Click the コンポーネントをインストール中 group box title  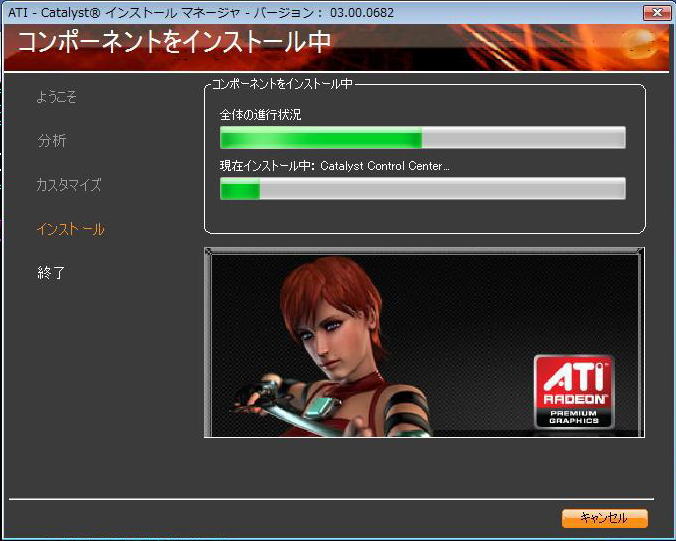282,84
